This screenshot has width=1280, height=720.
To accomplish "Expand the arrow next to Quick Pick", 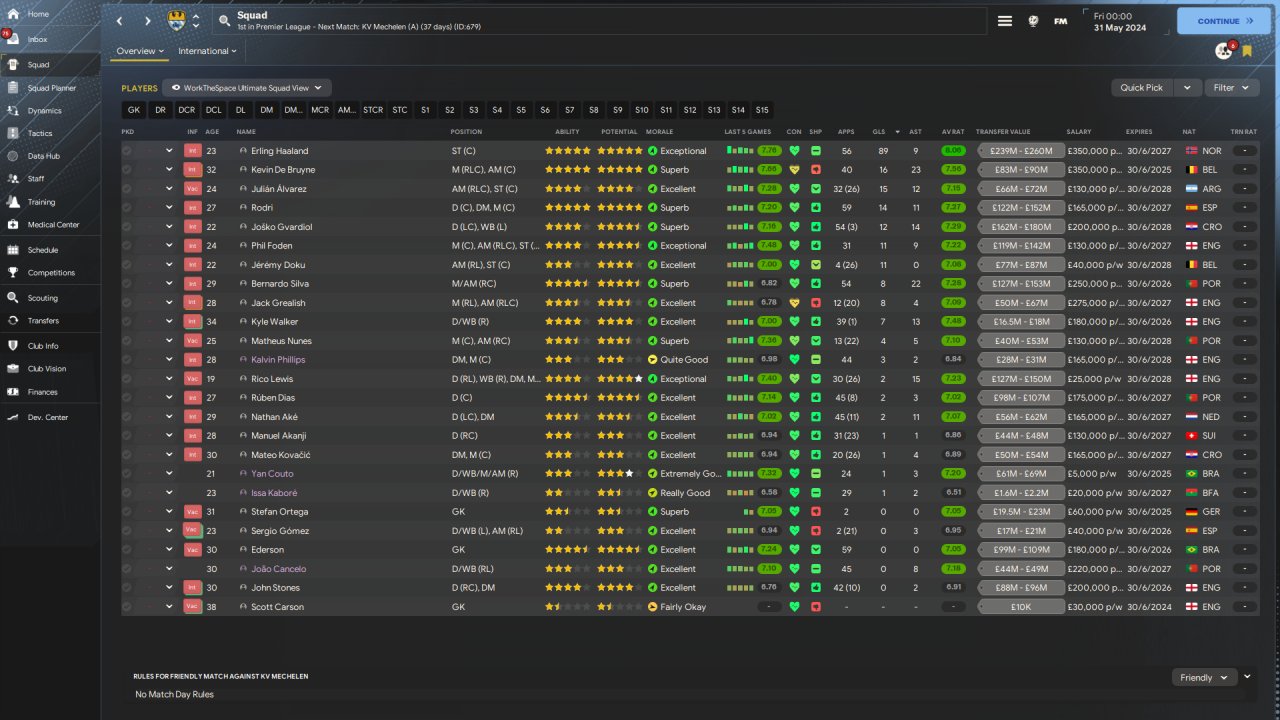I will 1187,88.
